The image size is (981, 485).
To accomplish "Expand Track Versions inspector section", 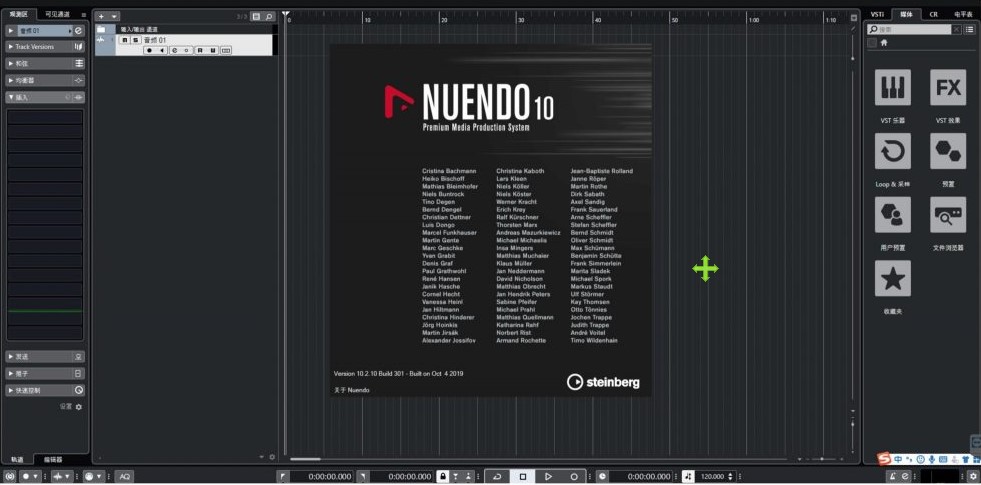I will 11,47.
